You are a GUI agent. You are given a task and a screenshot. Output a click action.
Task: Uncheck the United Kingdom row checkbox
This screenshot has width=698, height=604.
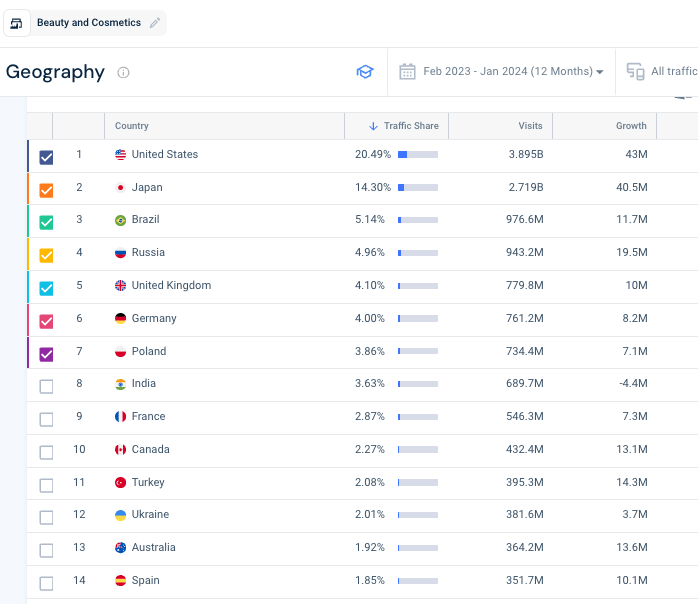tap(46, 288)
